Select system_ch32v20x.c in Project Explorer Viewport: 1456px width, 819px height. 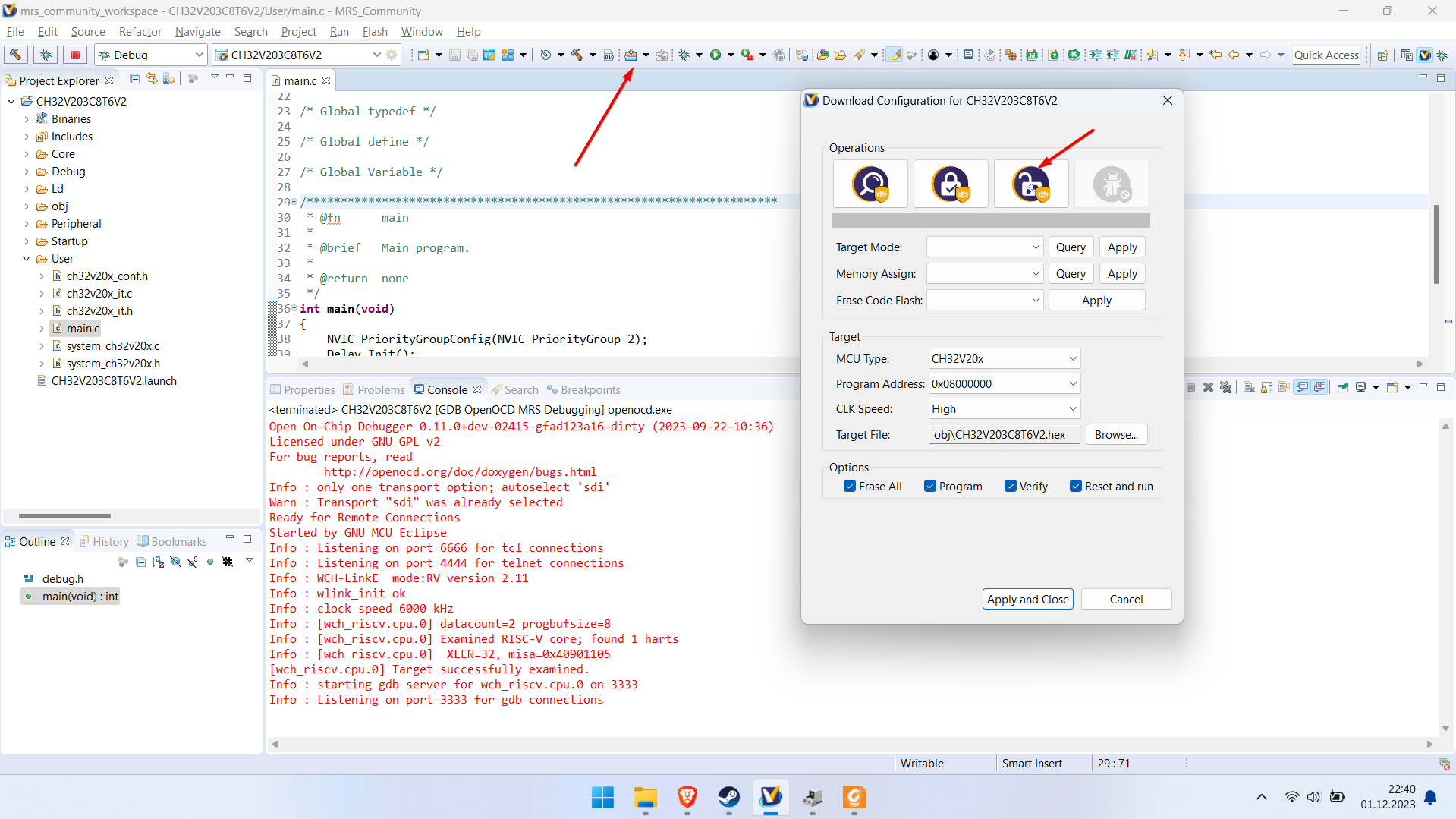pyautogui.click(x=112, y=346)
